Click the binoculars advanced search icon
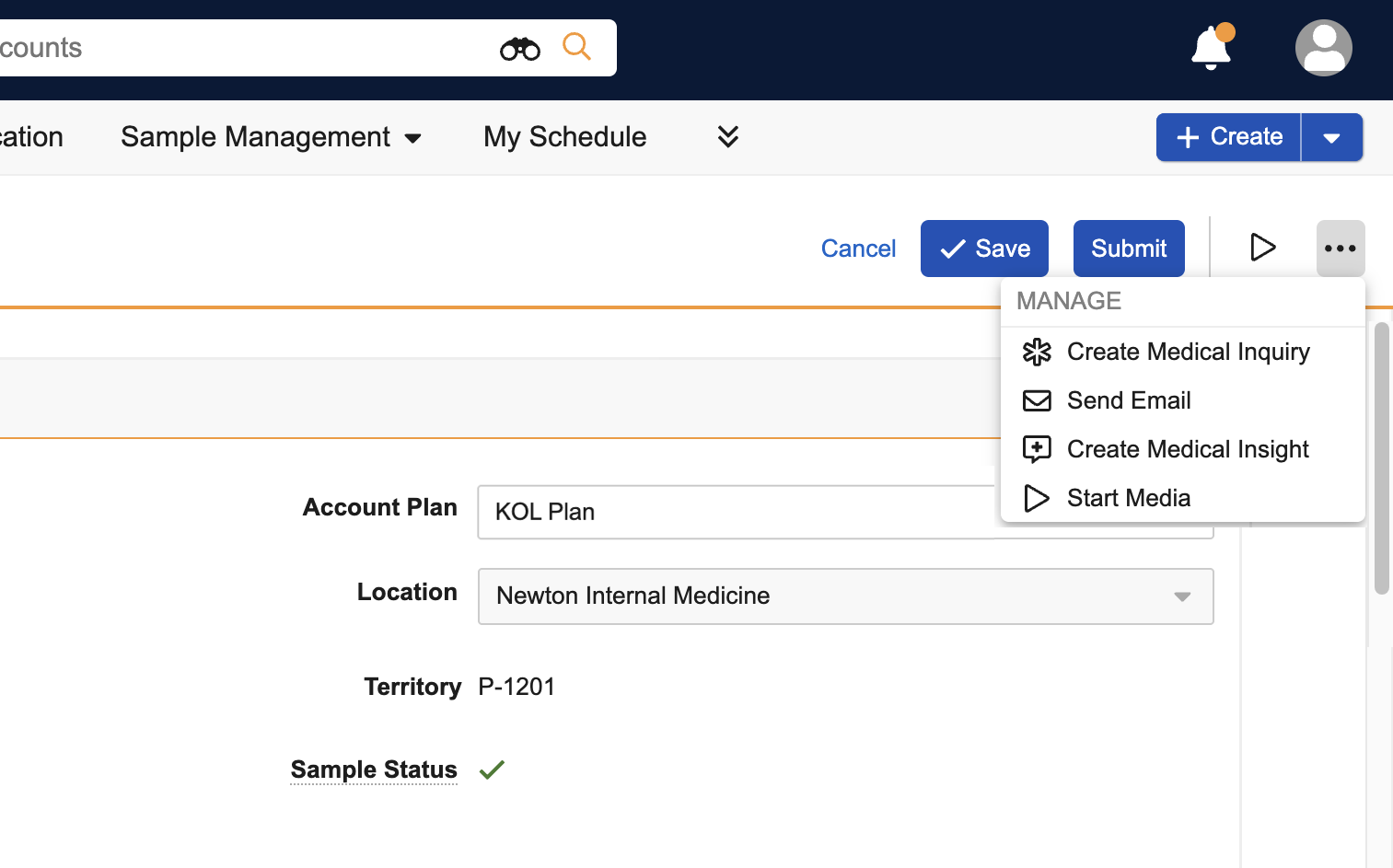Screen dimensions: 1393x868 519,48
